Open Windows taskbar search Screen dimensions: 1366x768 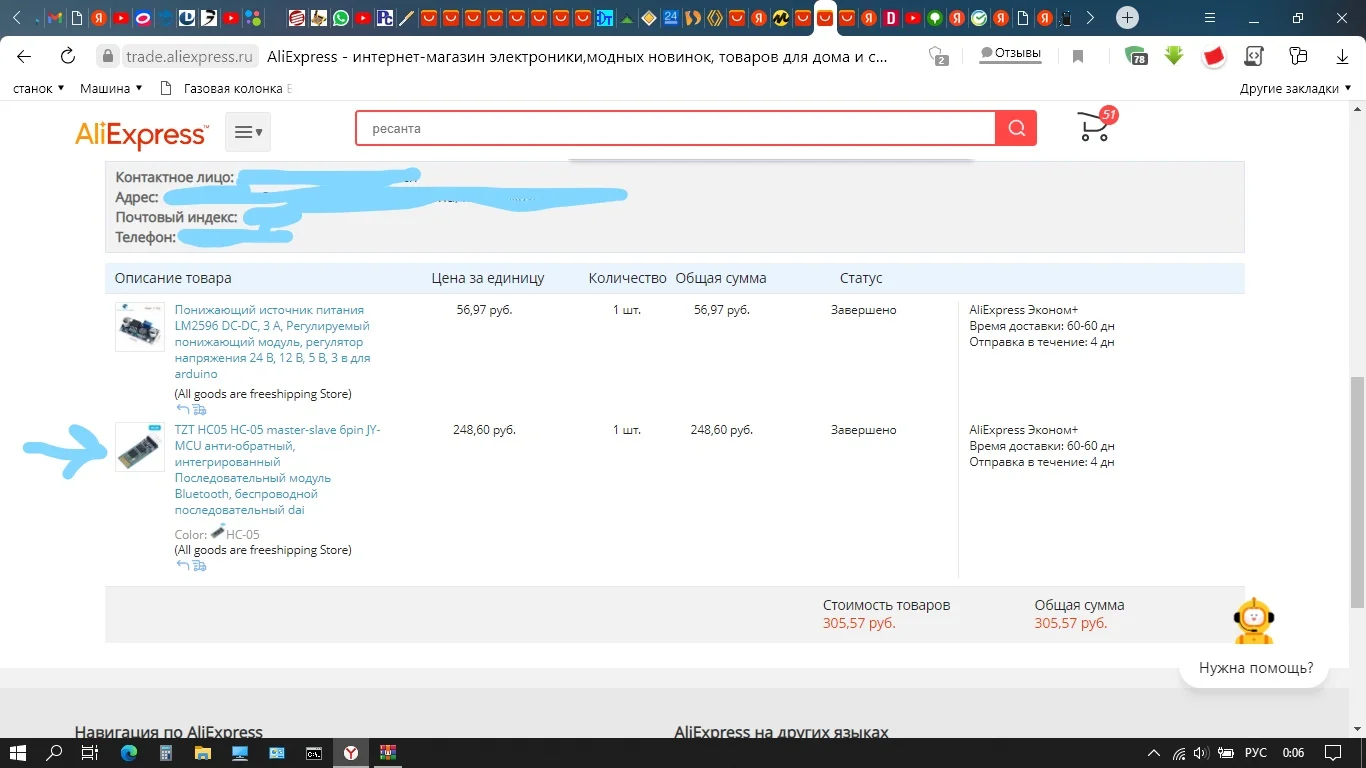point(54,753)
